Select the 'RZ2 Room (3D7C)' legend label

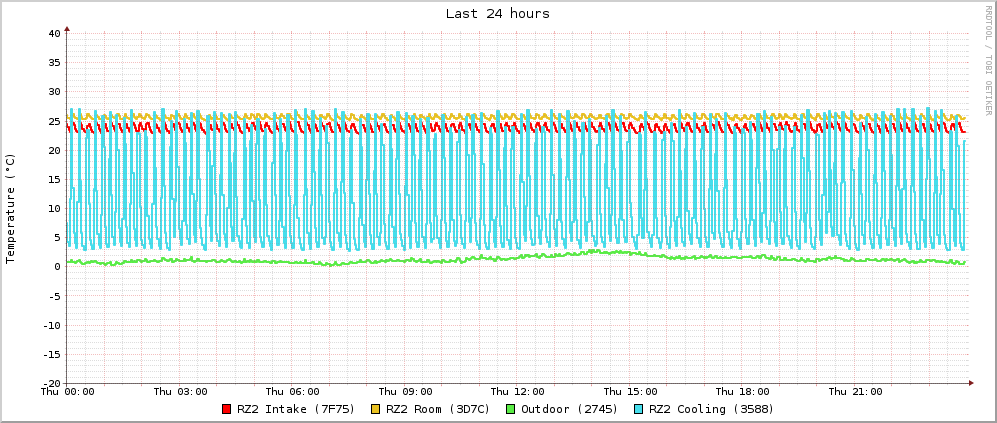(438, 409)
